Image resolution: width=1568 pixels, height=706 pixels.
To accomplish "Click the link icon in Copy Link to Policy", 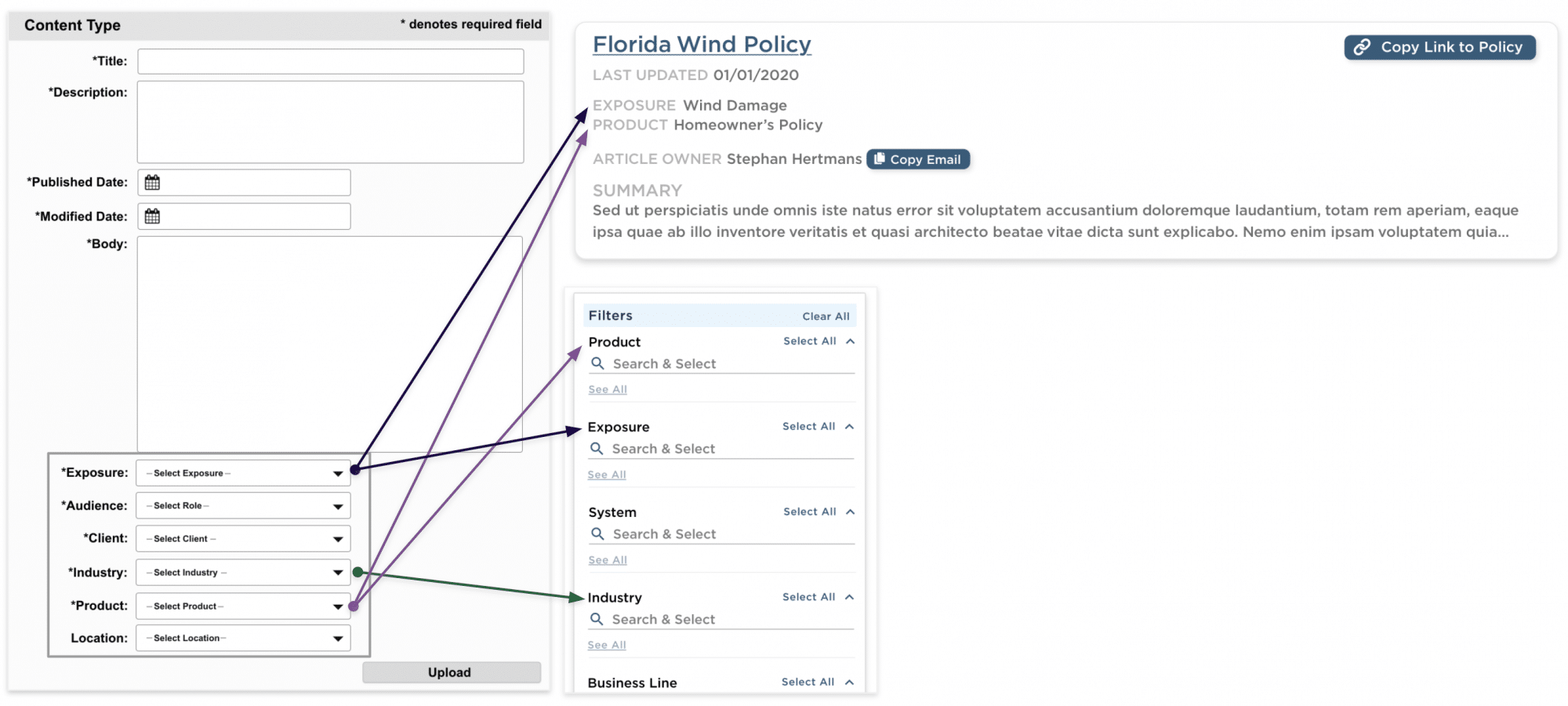I will click(1363, 47).
